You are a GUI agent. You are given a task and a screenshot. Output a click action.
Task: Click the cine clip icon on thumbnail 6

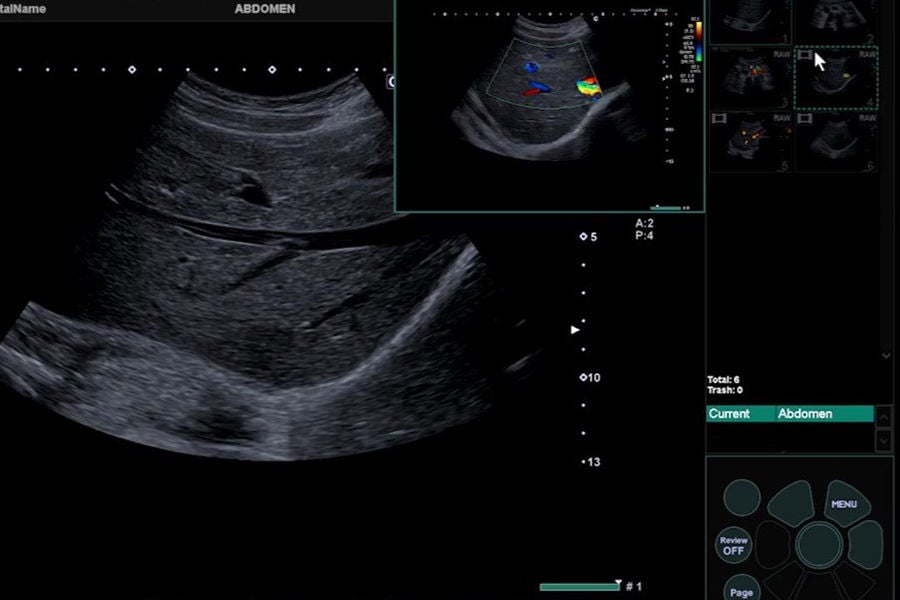click(805, 118)
